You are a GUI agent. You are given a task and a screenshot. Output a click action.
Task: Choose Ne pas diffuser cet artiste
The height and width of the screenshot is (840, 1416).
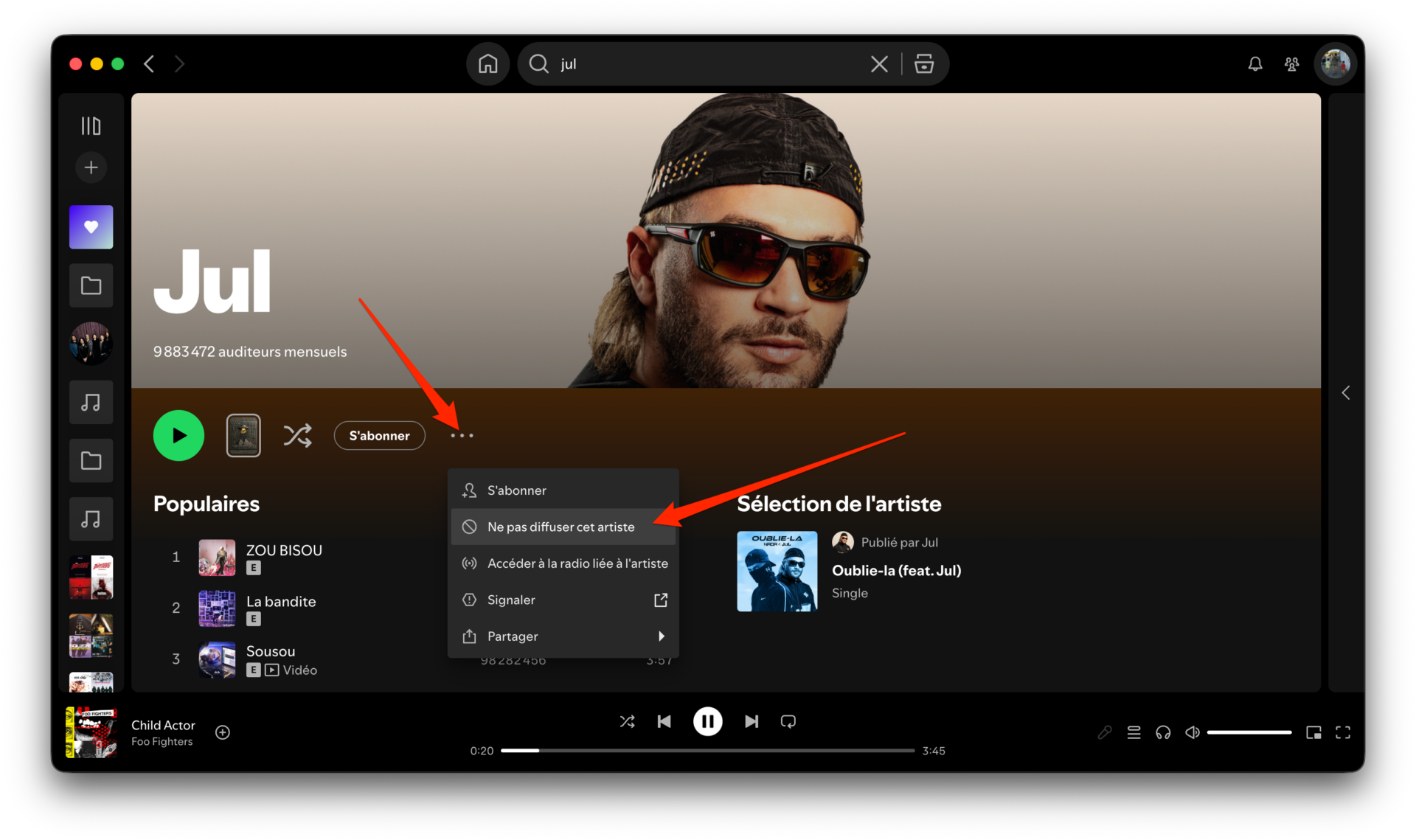pyautogui.click(x=563, y=527)
